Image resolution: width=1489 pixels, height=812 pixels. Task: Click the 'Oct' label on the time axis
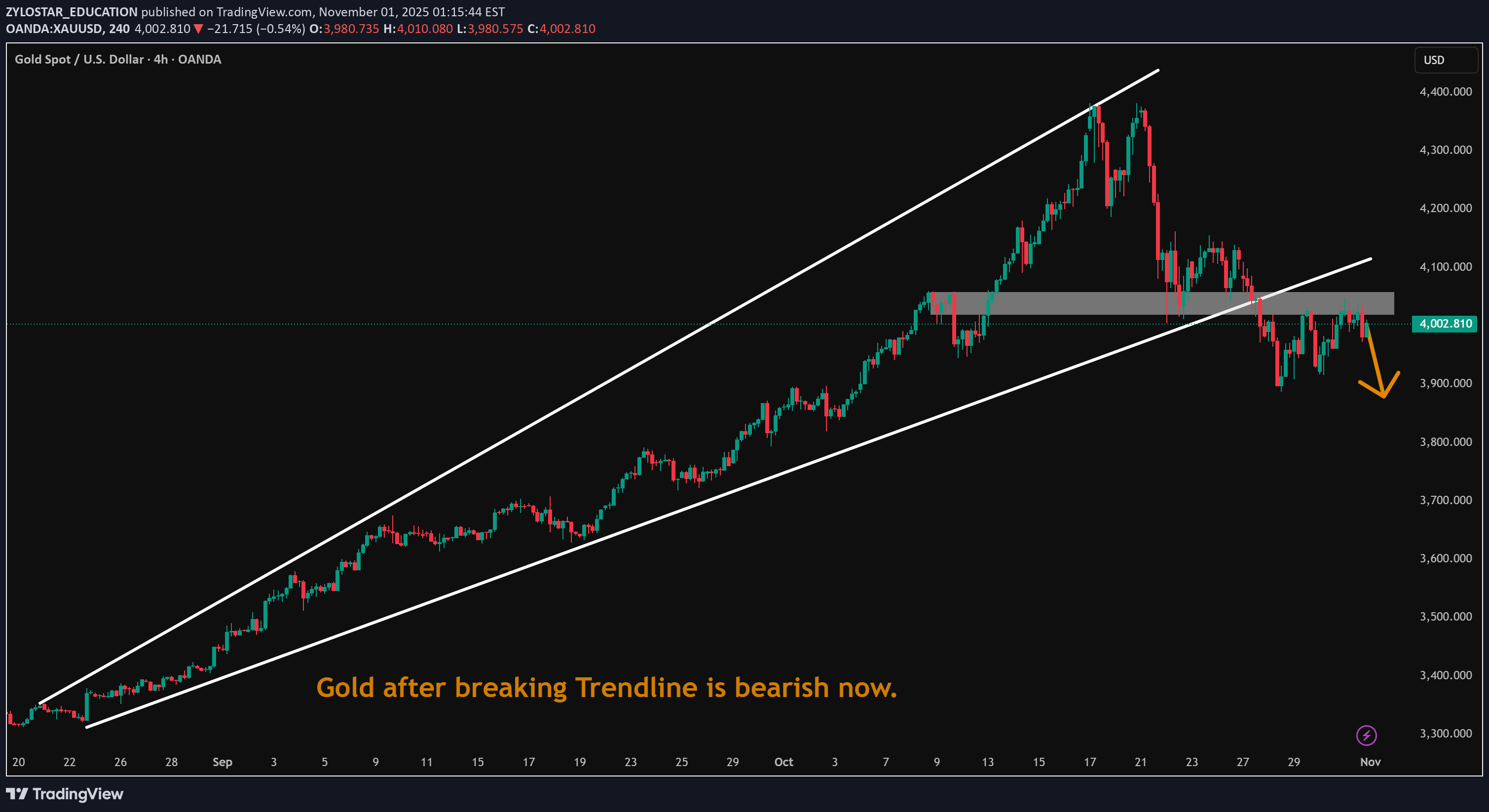click(x=783, y=762)
